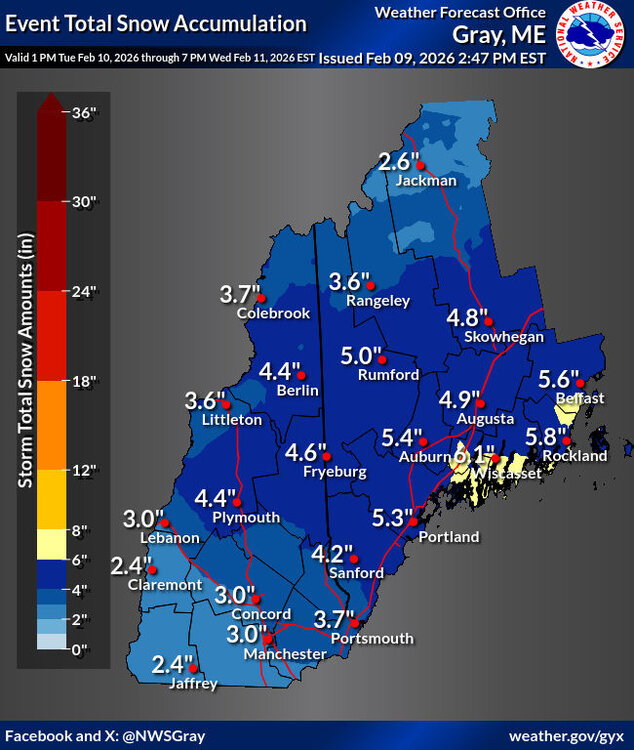Select the Rangeley location marker dot
634x750 pixels.
coord(379,283)
